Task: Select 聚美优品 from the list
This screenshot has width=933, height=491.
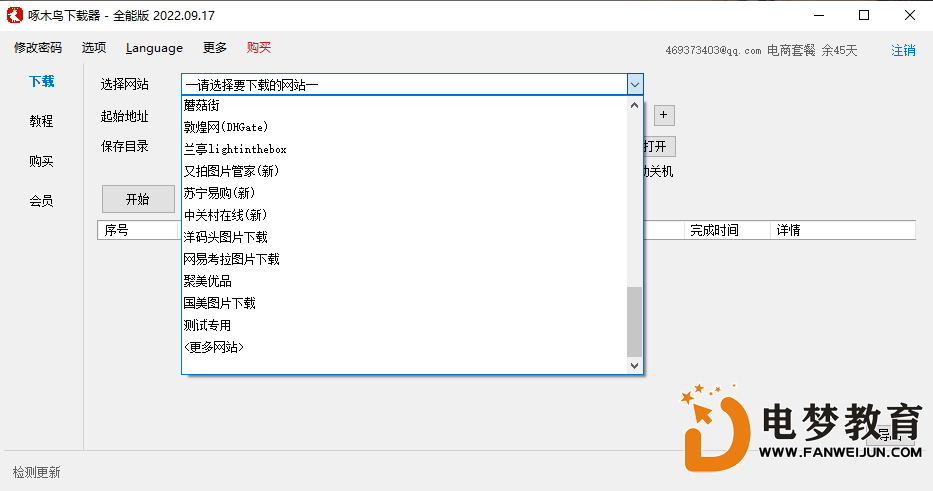Action: click(x=405, y=281)
